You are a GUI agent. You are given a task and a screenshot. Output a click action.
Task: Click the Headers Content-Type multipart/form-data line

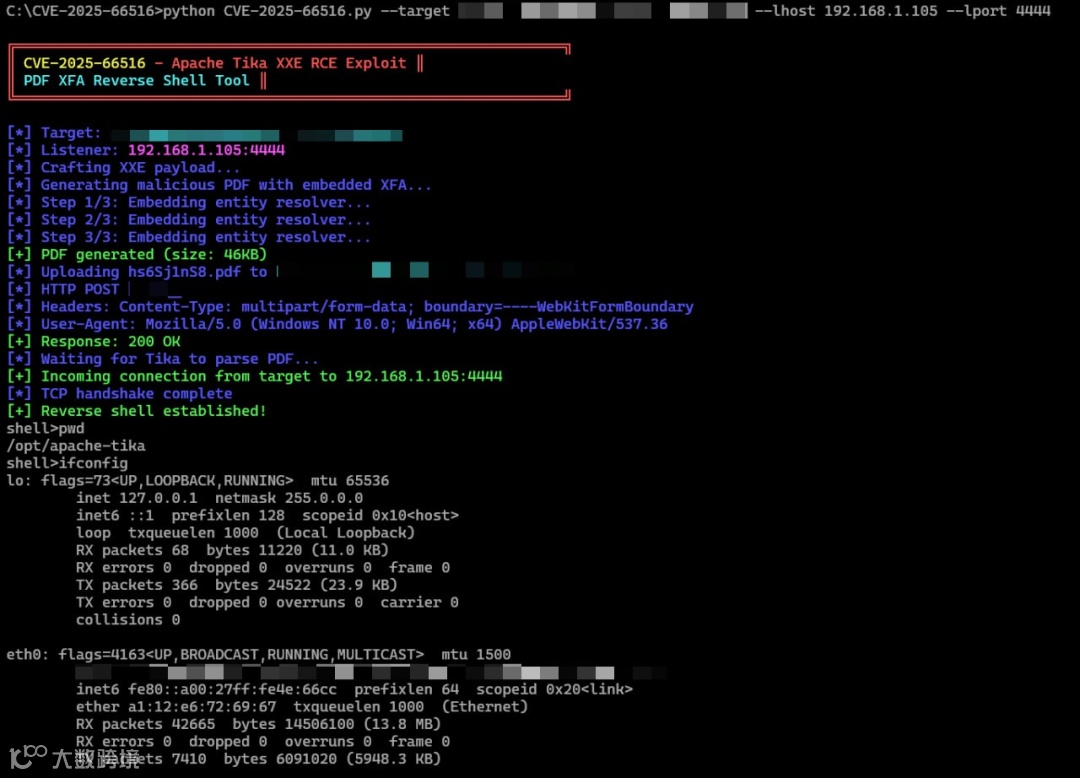(350, 306)
